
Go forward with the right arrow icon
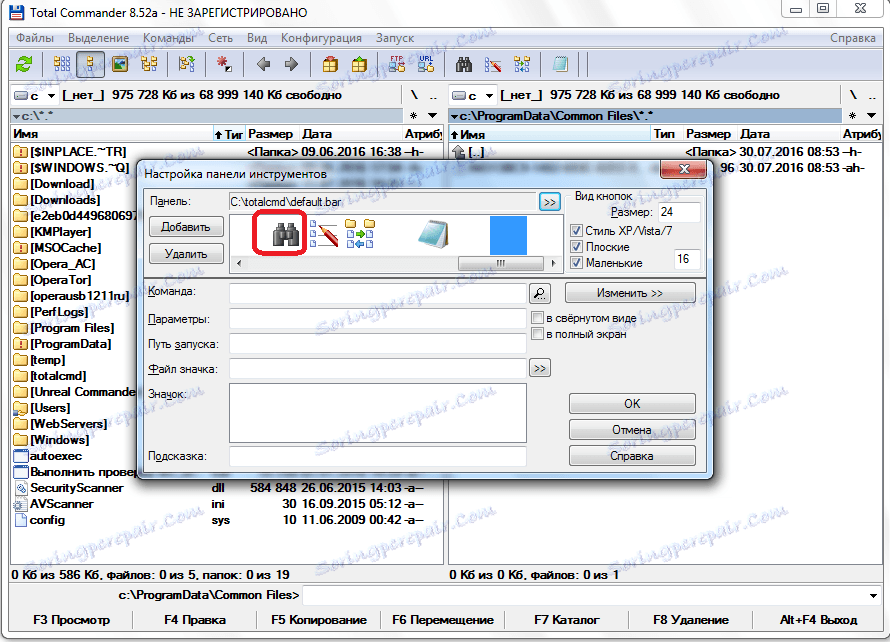pos(291,64)
